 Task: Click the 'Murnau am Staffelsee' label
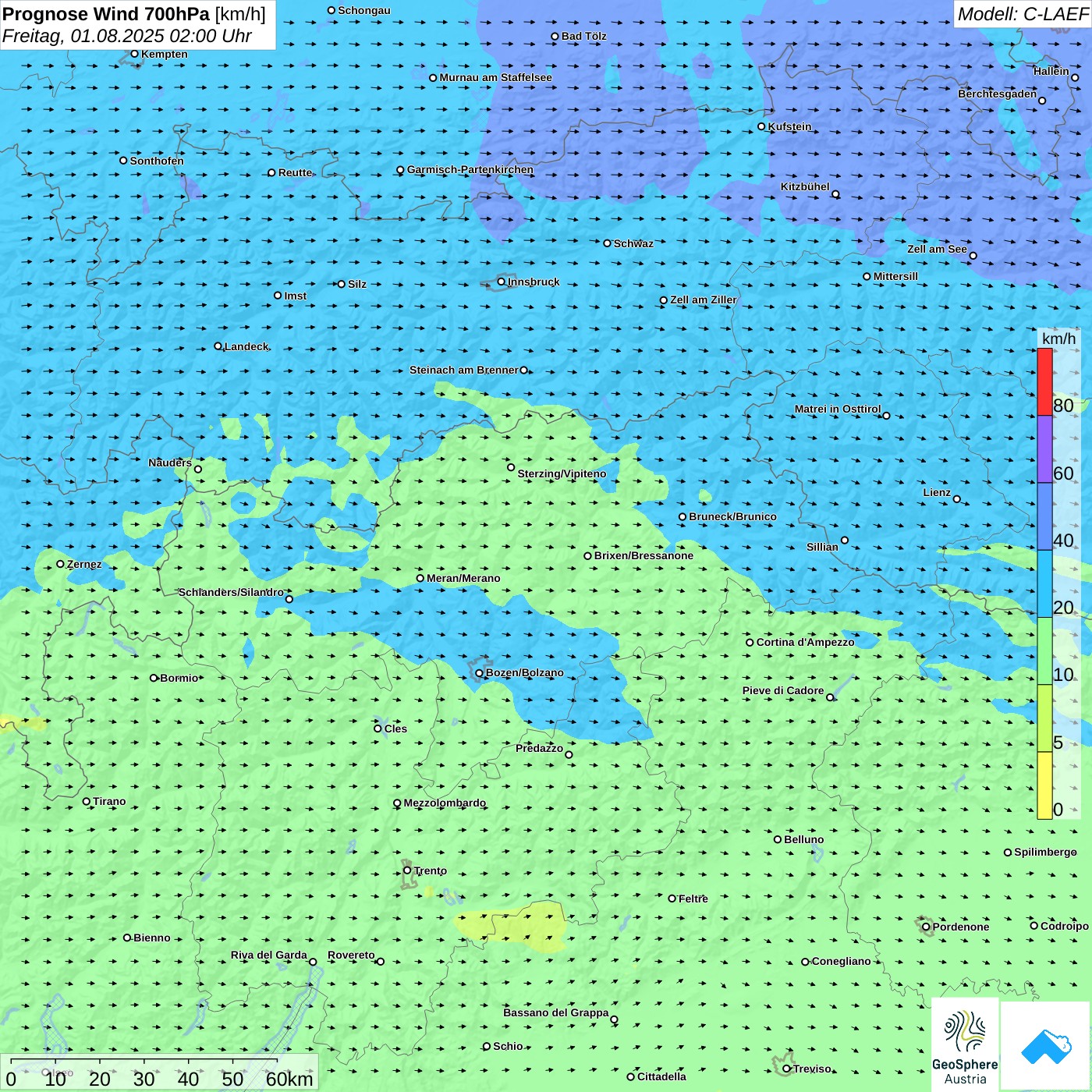[x=496, y=77]
